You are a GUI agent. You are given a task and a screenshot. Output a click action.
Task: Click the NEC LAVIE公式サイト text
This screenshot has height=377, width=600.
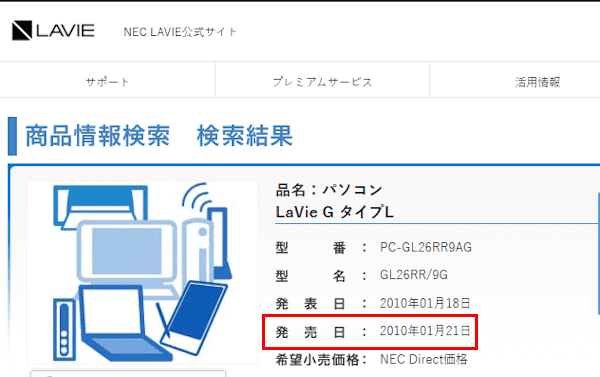tap(180, 32)
